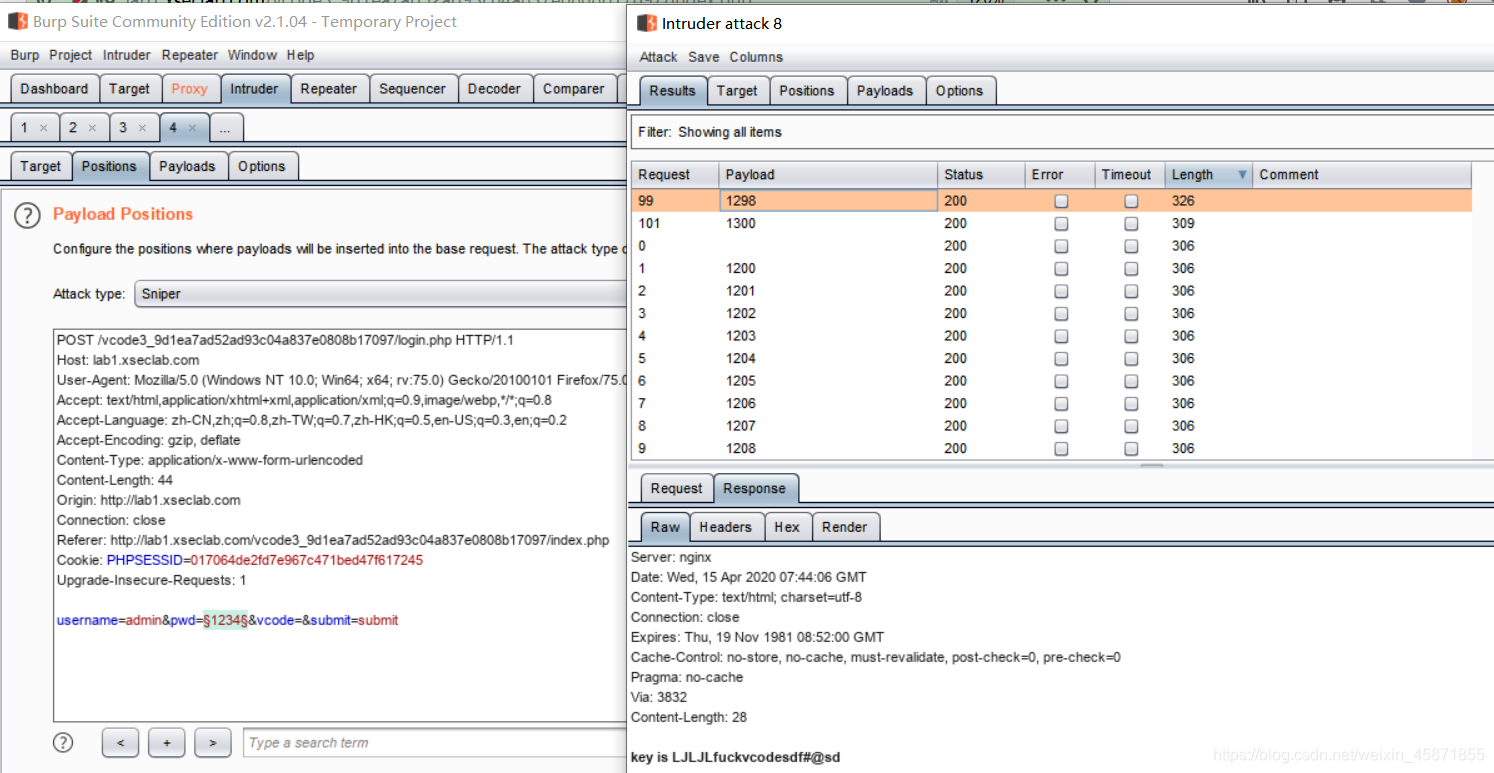Show the Request tab in attack results

click(676, 489)
